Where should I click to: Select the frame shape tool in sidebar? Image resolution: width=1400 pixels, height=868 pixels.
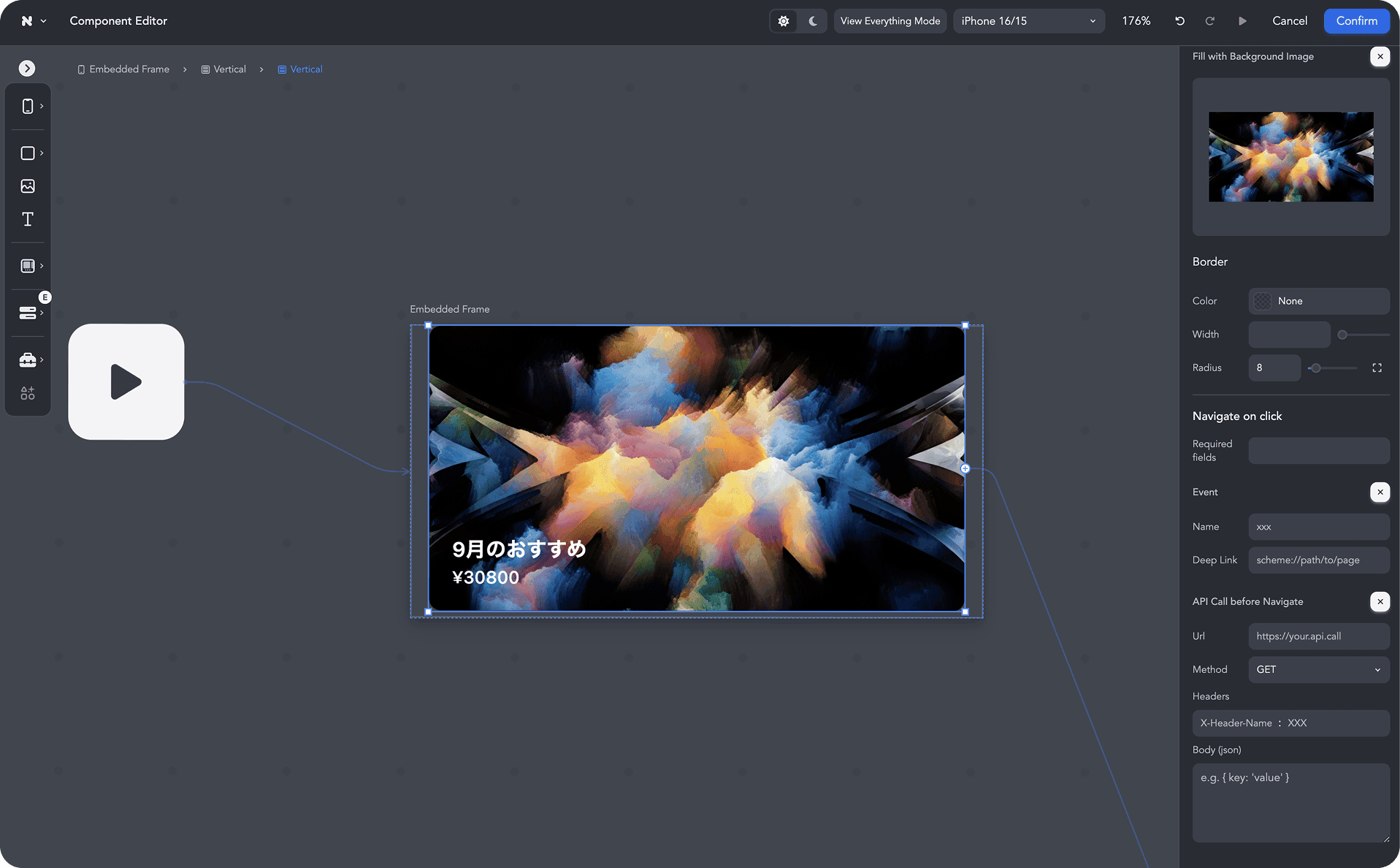pyautogui.click(x=28, y=153)
